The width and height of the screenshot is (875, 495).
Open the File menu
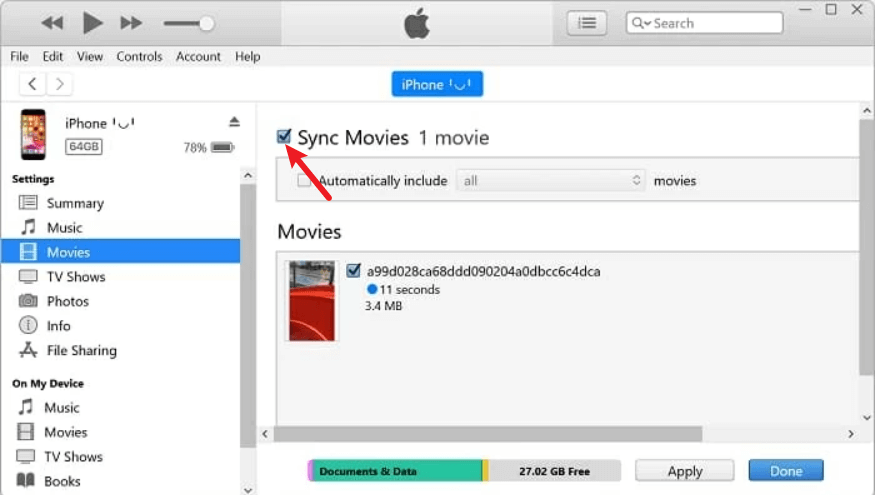19,56
